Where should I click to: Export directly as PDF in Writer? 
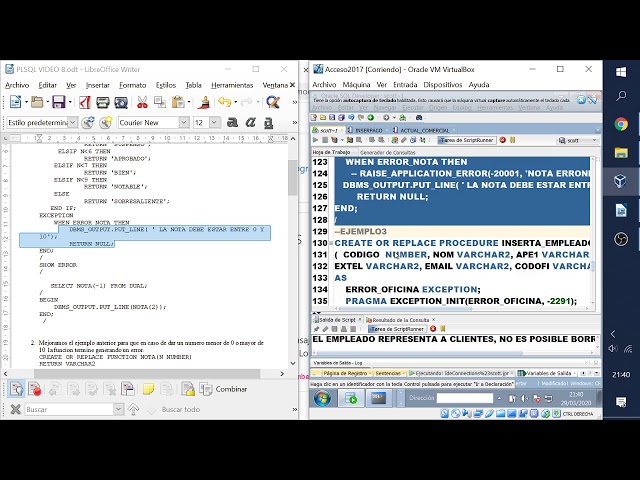coord(85,102)
